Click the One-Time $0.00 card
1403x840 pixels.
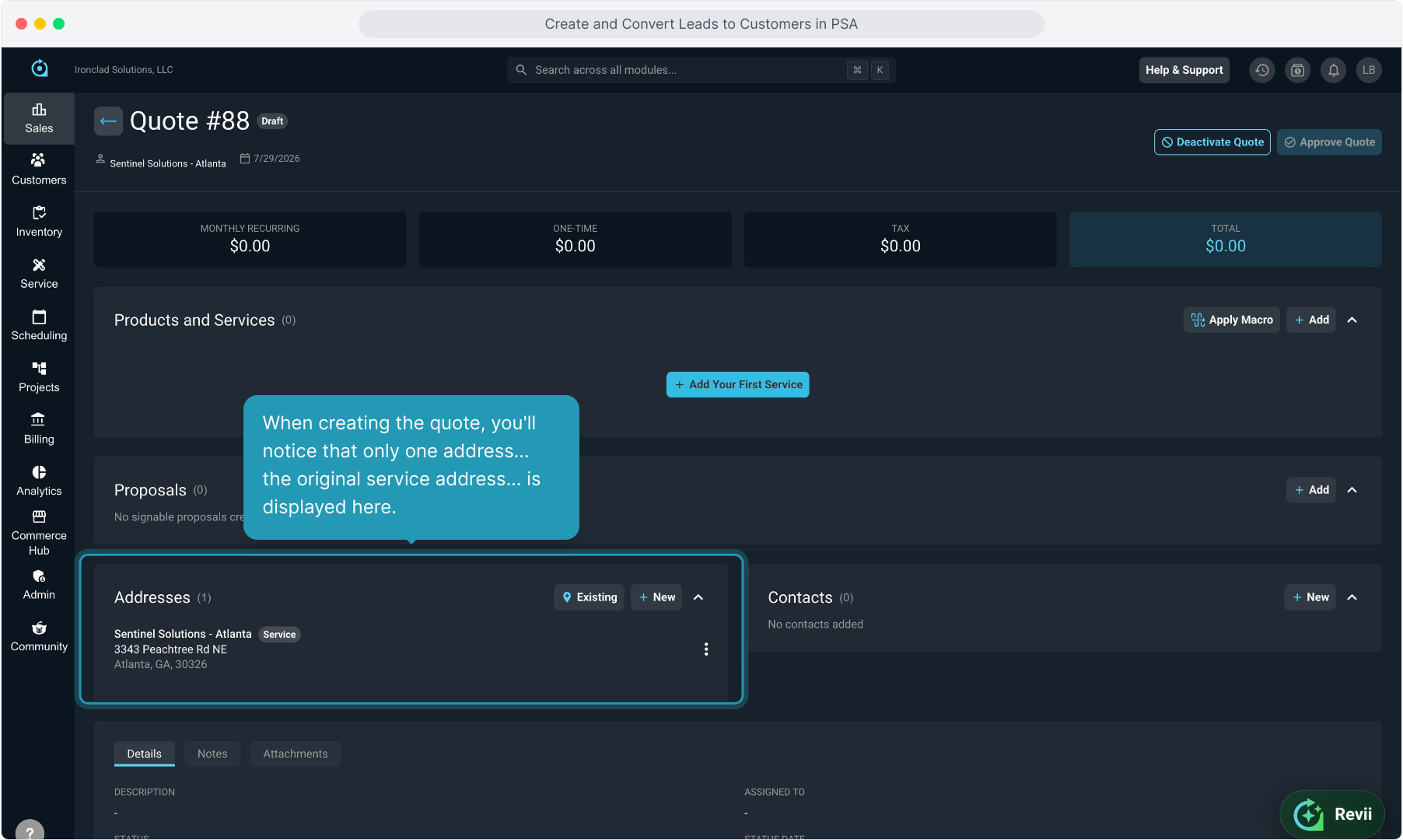point(576,240)
